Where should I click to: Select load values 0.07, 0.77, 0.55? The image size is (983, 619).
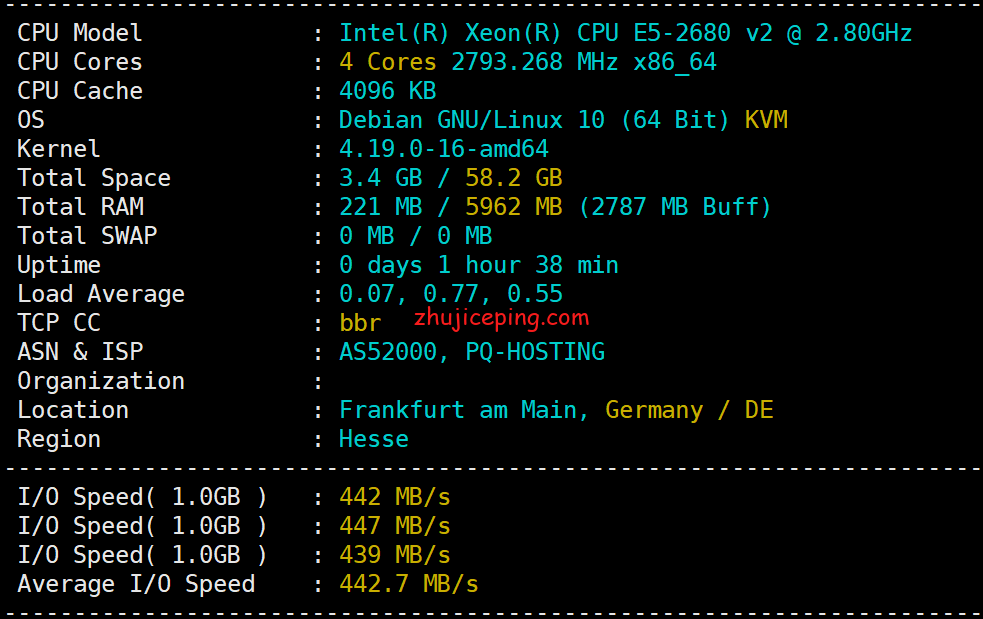(451, 294)
